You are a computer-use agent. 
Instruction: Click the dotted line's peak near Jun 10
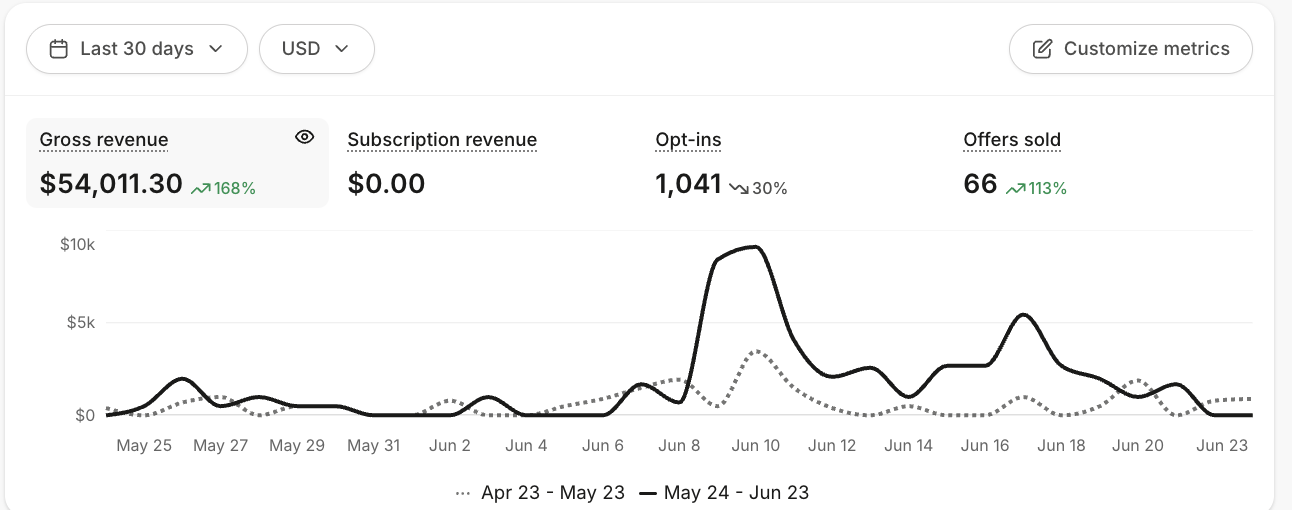pyautogui.click(x=758, y=351)
